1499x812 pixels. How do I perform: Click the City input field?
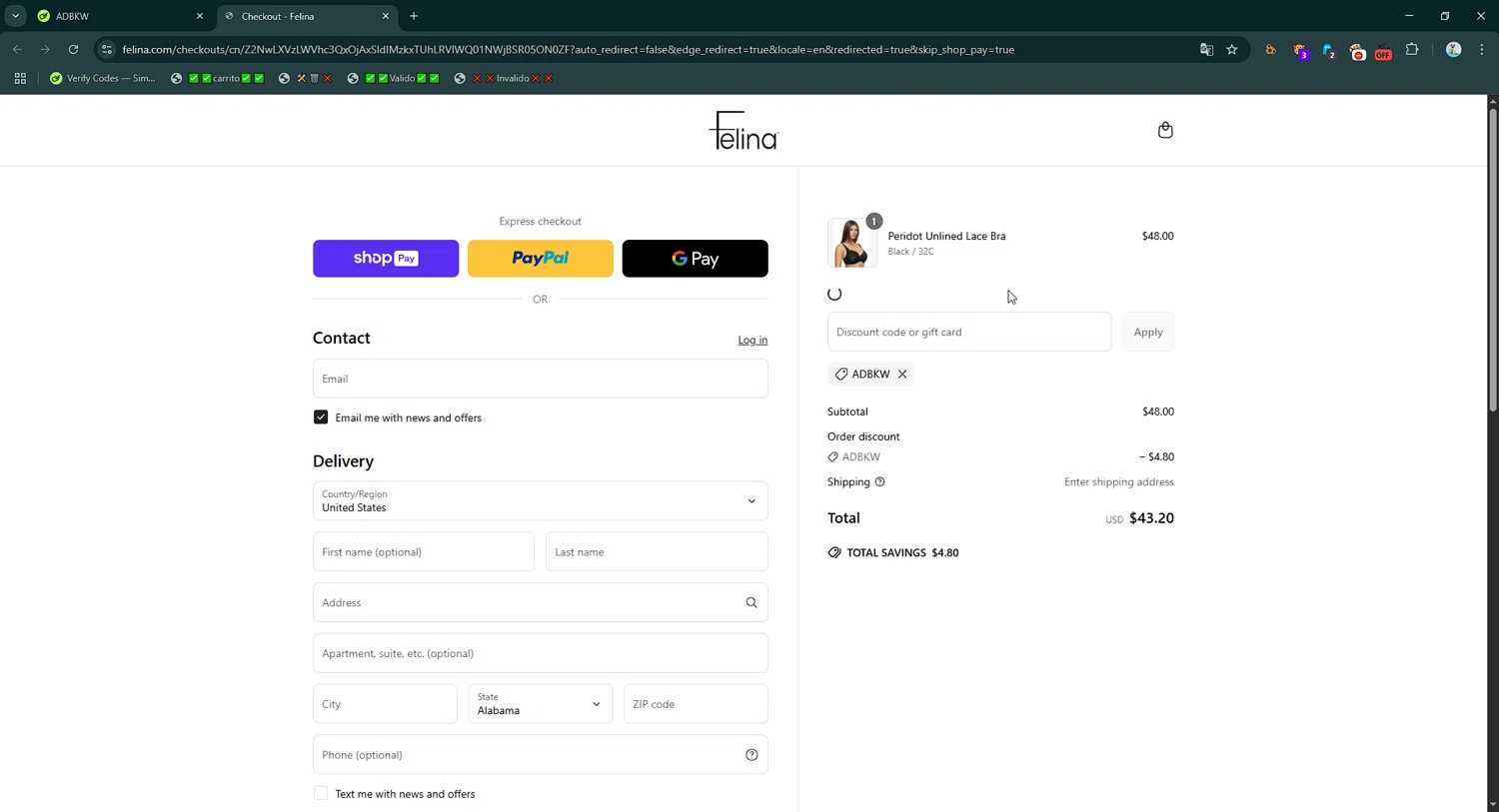click(385, 704)
